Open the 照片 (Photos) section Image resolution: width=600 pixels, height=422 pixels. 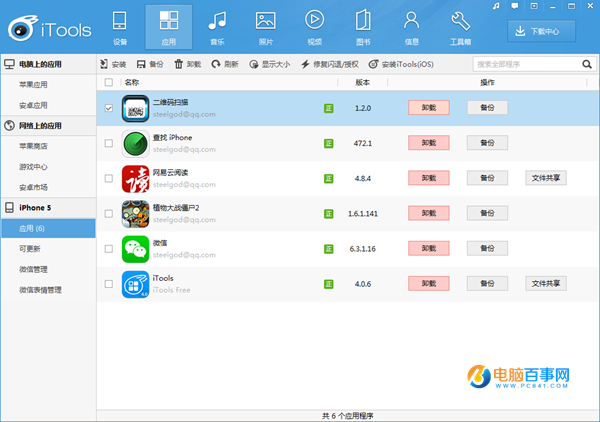[x=265, y=27]
